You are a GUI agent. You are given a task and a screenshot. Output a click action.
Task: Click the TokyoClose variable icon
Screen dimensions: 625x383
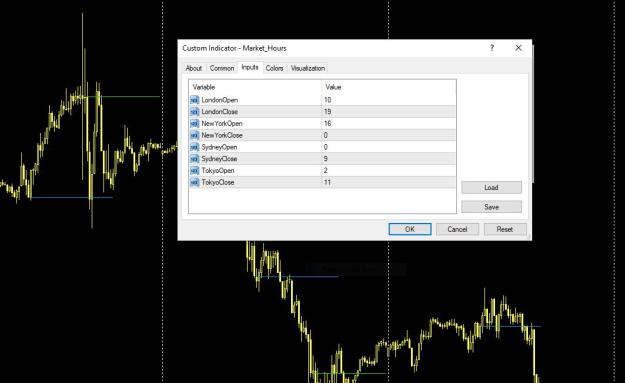pos(195,182)
